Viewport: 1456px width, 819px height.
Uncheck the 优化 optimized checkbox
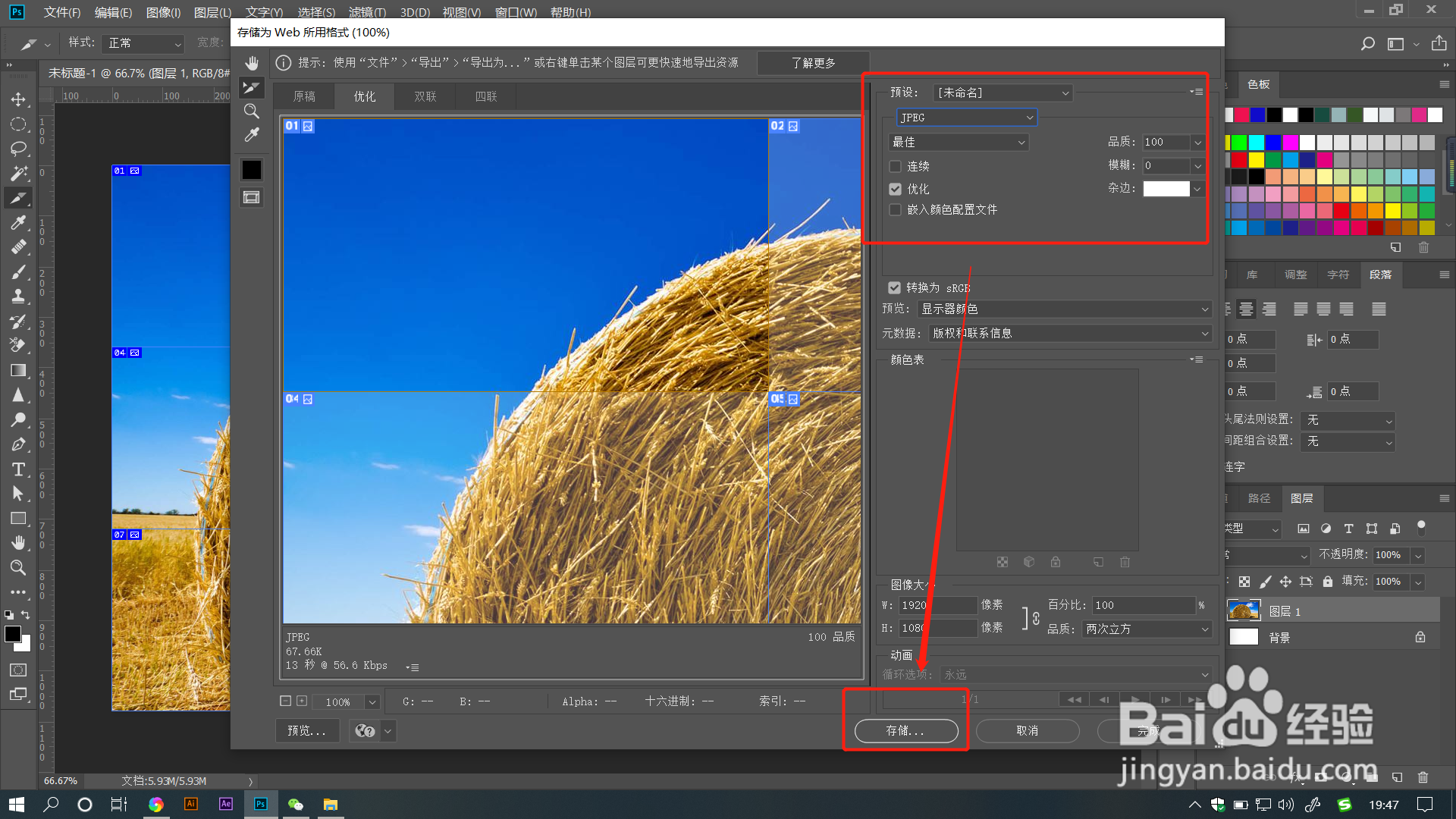tap(895, 189)
